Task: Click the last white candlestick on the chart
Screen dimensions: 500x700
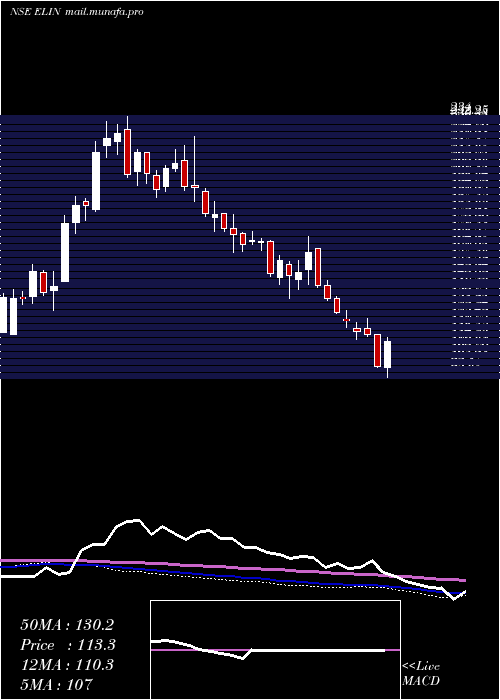Action: pos(388,356)
